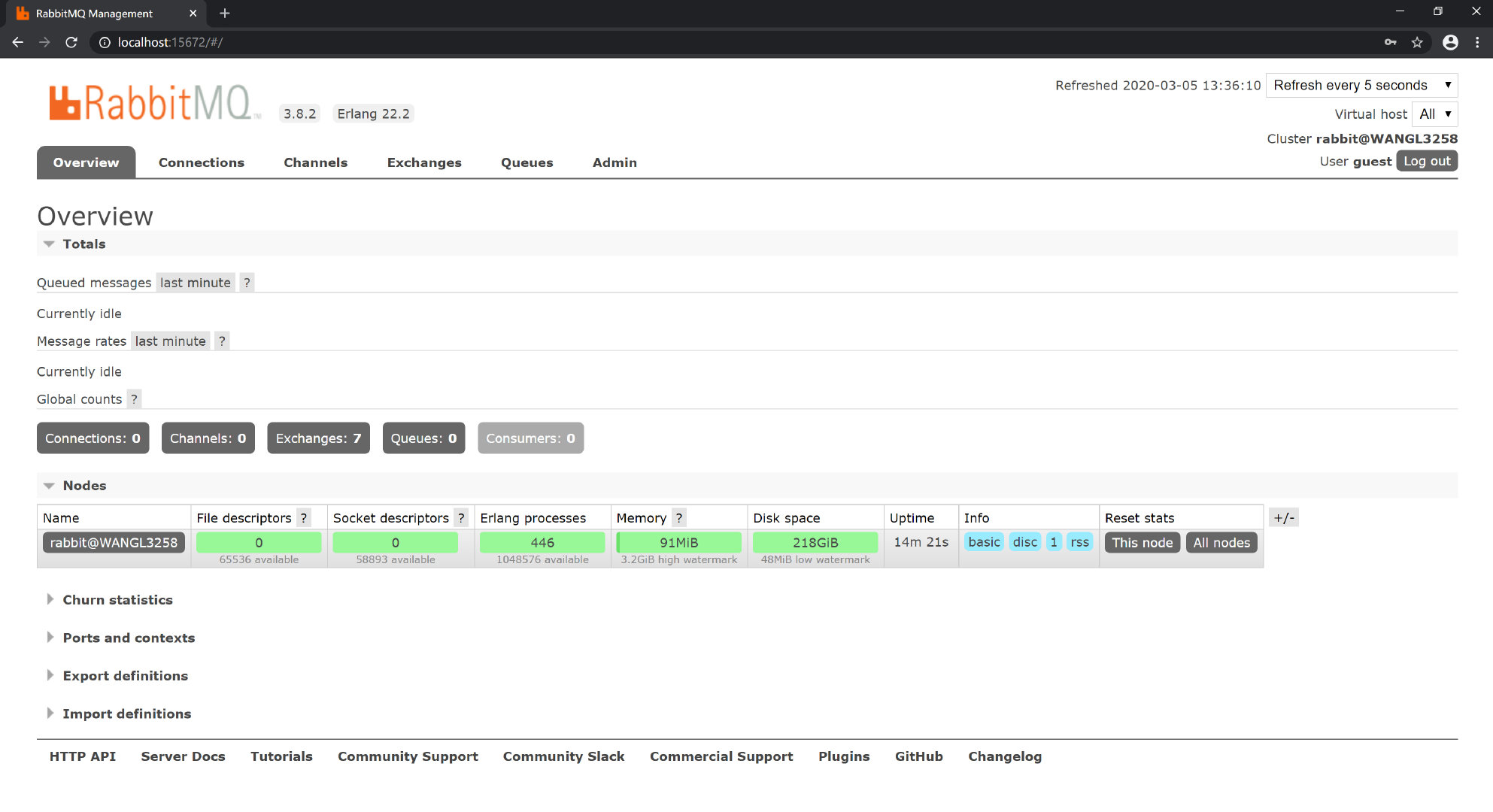Viewport: 1493px width, 812px height.
Task: Reload the page with browser refresh icon
Action: click(x=71, y=42)
